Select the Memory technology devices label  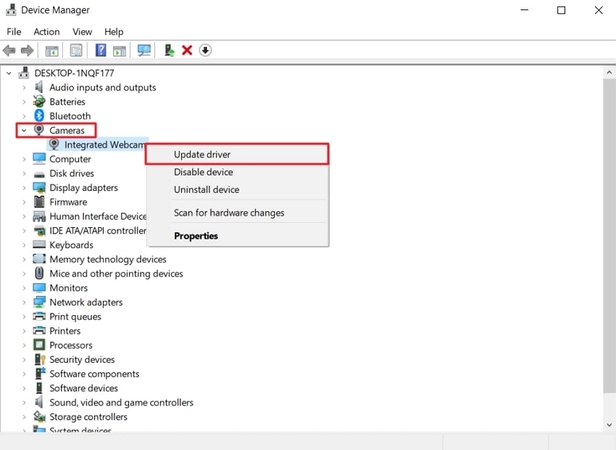pyautogui.click(x=108, y=259)
